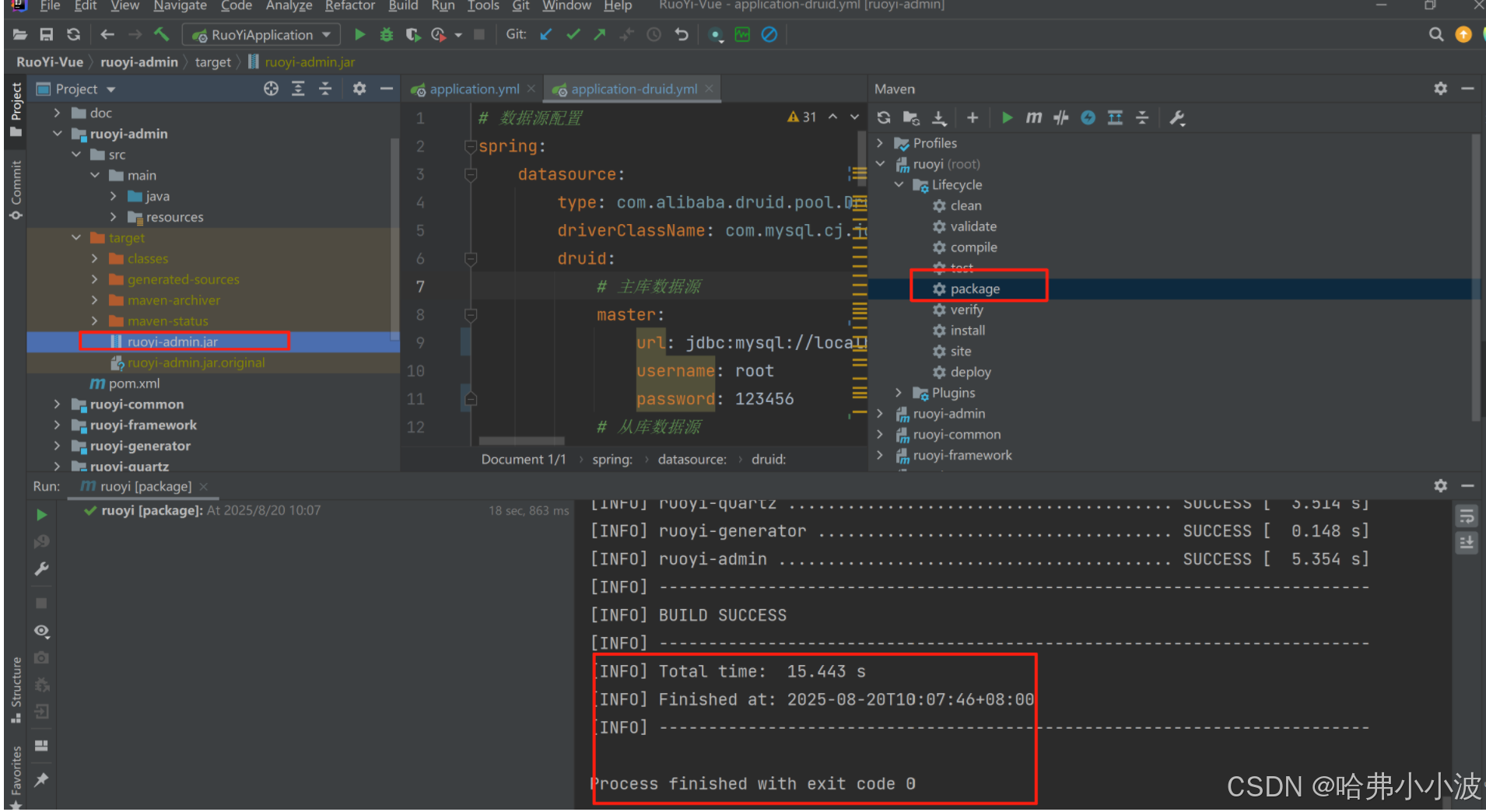Image resolution: width=1486 pixels, height=812 pixels.
Task: Navigate back with the left arrow icon
Action: (107, 34)
